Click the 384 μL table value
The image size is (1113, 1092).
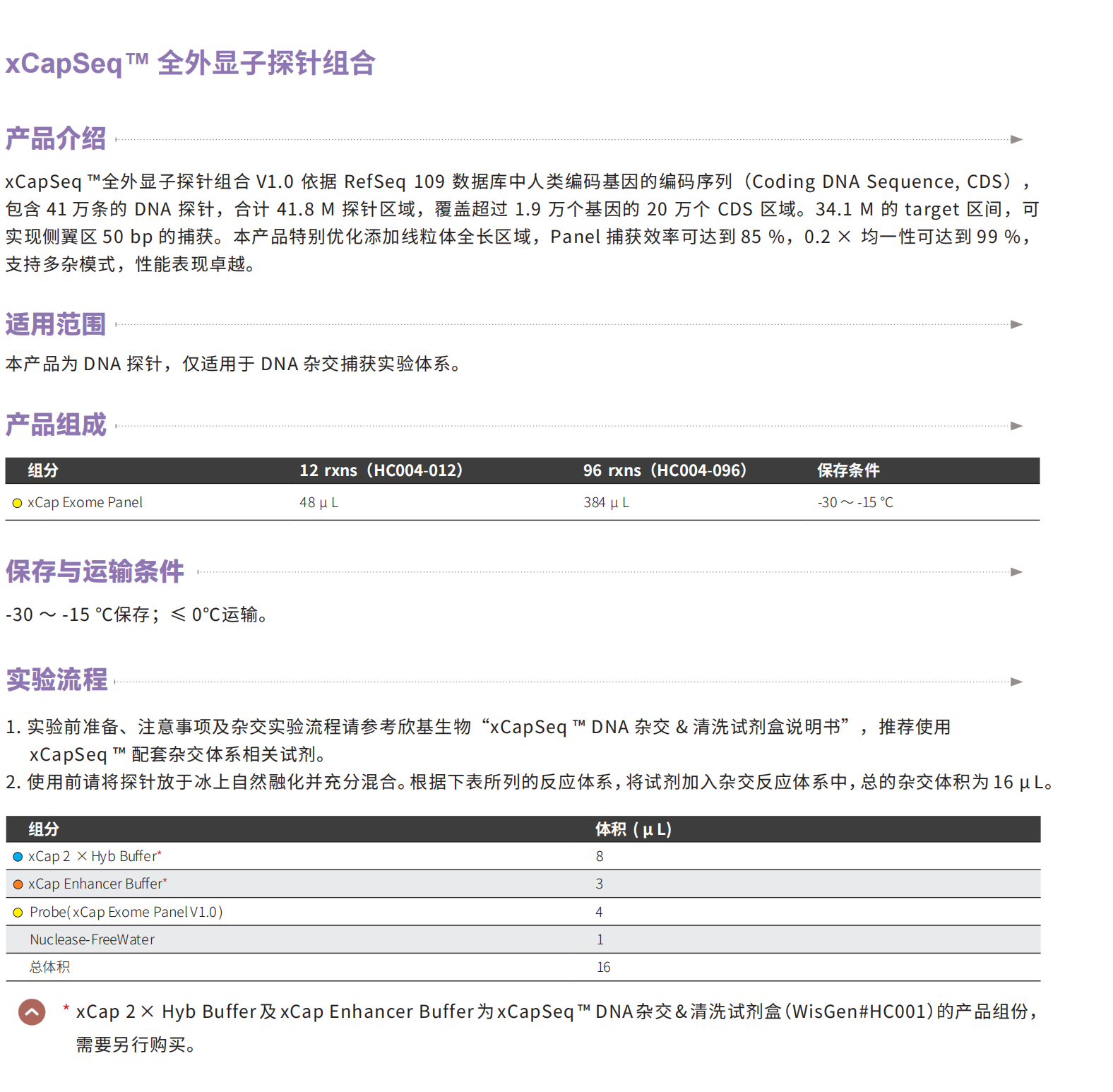(607, 502)
